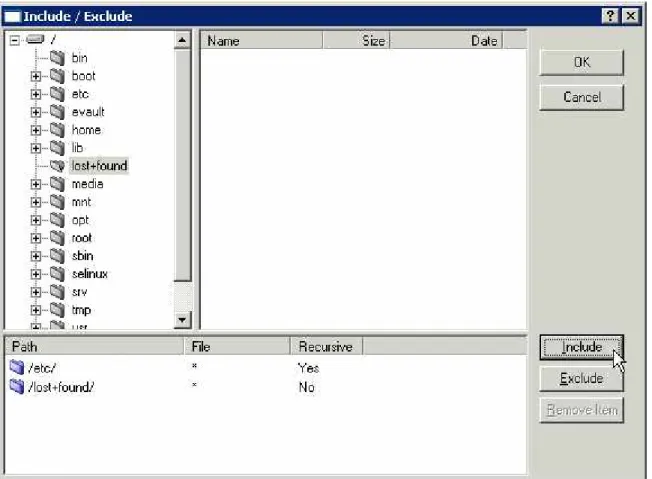
Task: Click the title bar help question mark
Action: click(x=610, y=16)
